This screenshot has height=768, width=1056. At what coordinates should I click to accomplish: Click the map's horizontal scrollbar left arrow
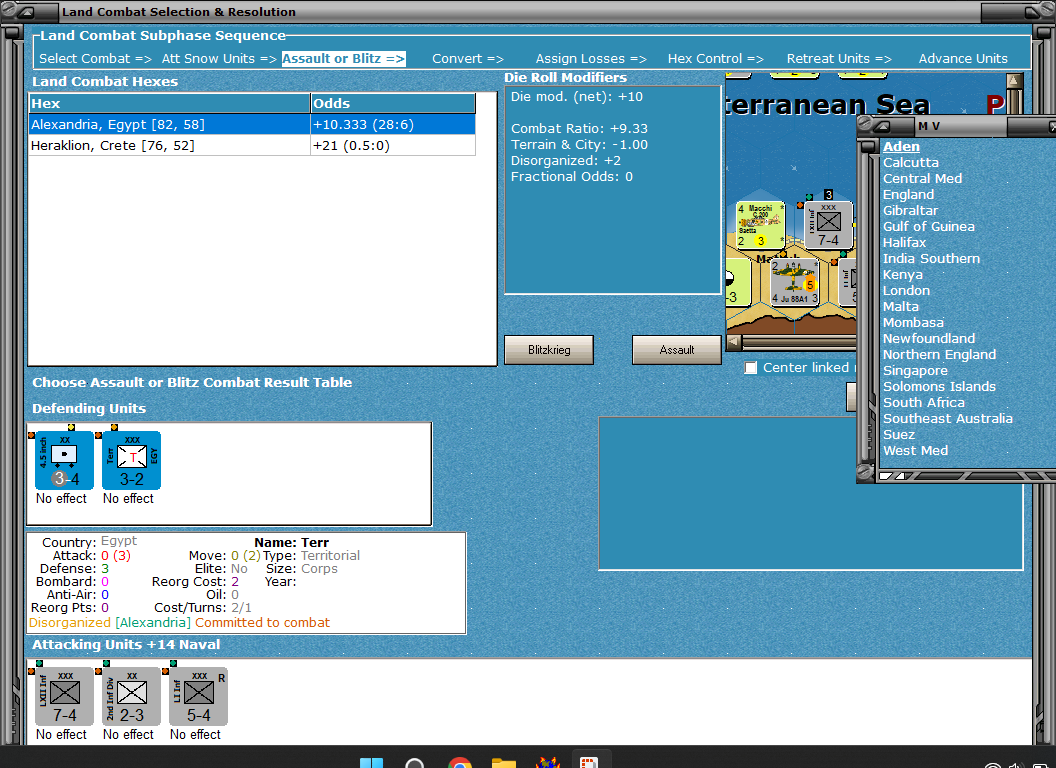(734, 342)
